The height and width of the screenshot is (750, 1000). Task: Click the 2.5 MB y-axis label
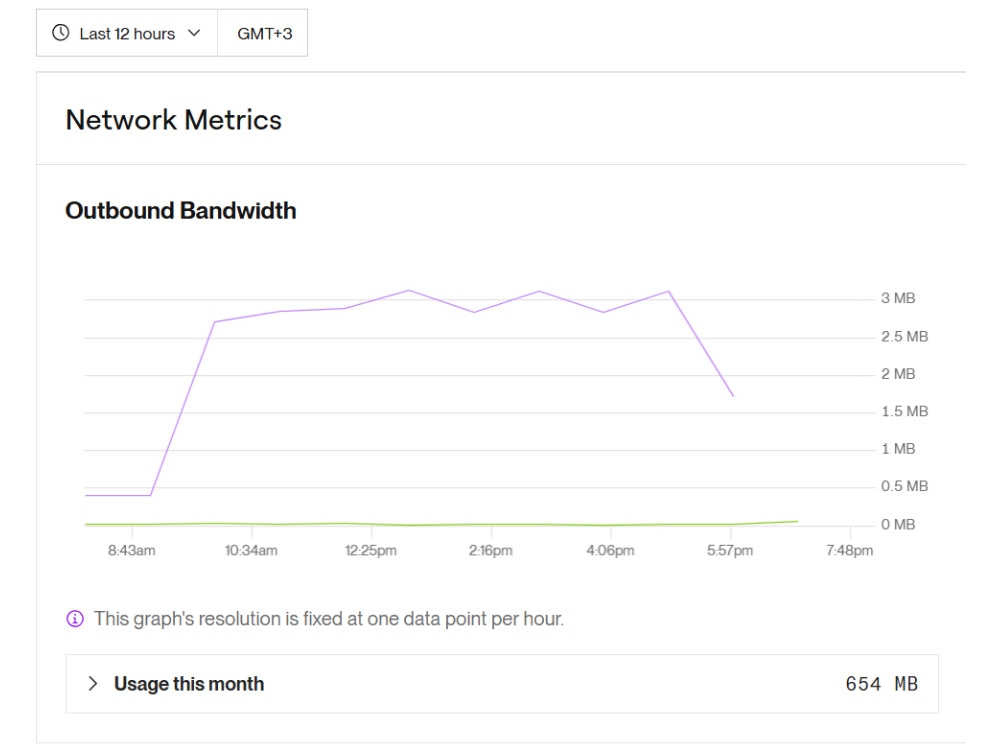[x=904, y=337]
